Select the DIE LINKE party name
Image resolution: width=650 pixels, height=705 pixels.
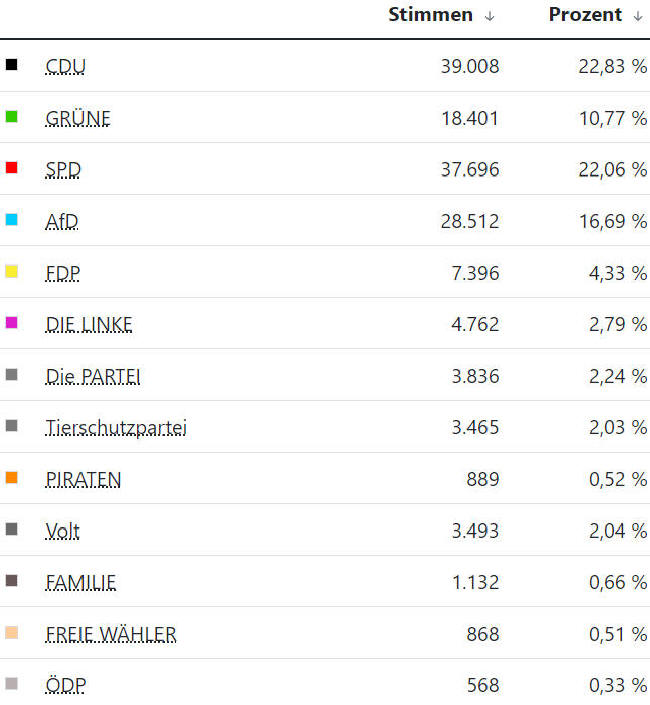(x=89, y=324)
